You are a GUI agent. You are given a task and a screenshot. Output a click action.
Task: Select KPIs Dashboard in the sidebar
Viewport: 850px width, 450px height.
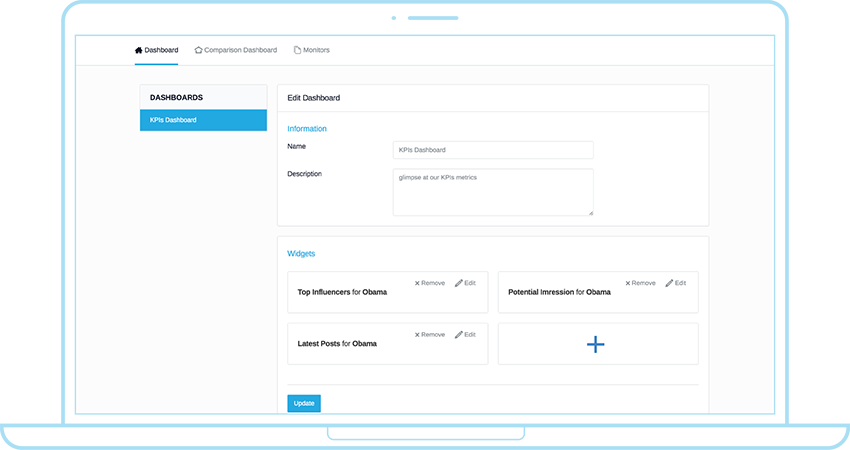pyautogui.click(x=203, y=120)
